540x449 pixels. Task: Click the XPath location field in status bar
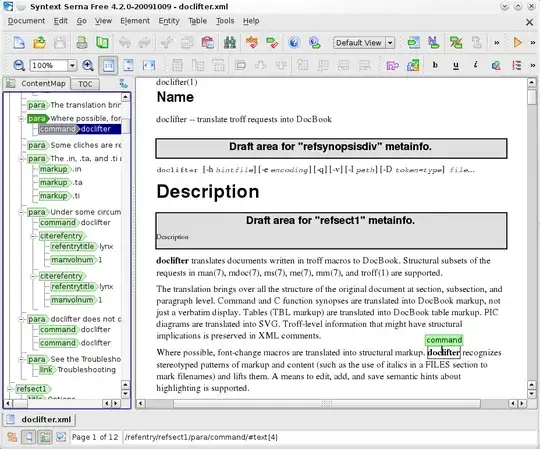pos(329,437)
